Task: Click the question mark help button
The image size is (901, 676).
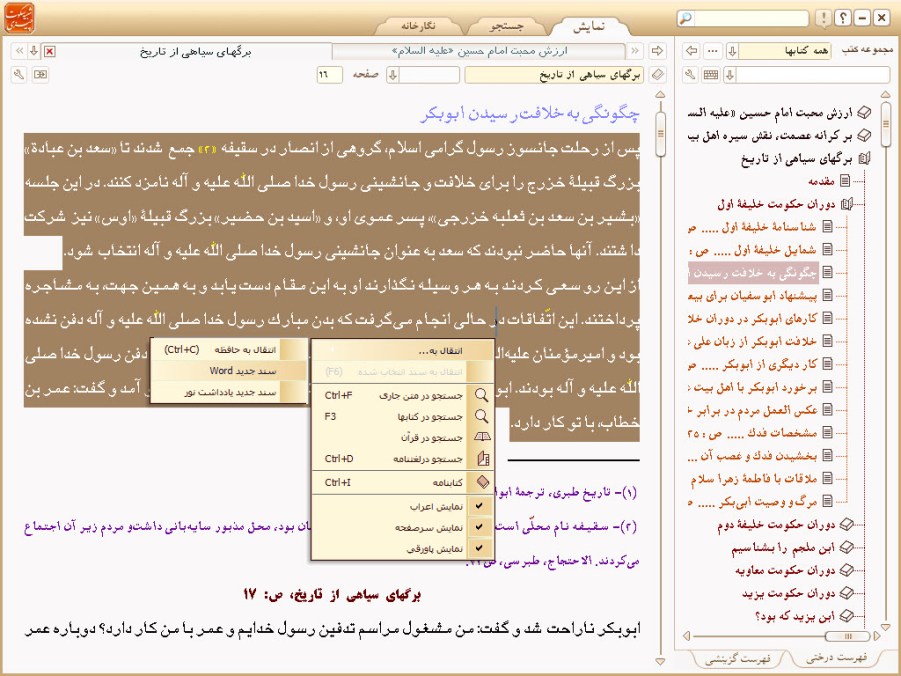Action: click(842, 18)
